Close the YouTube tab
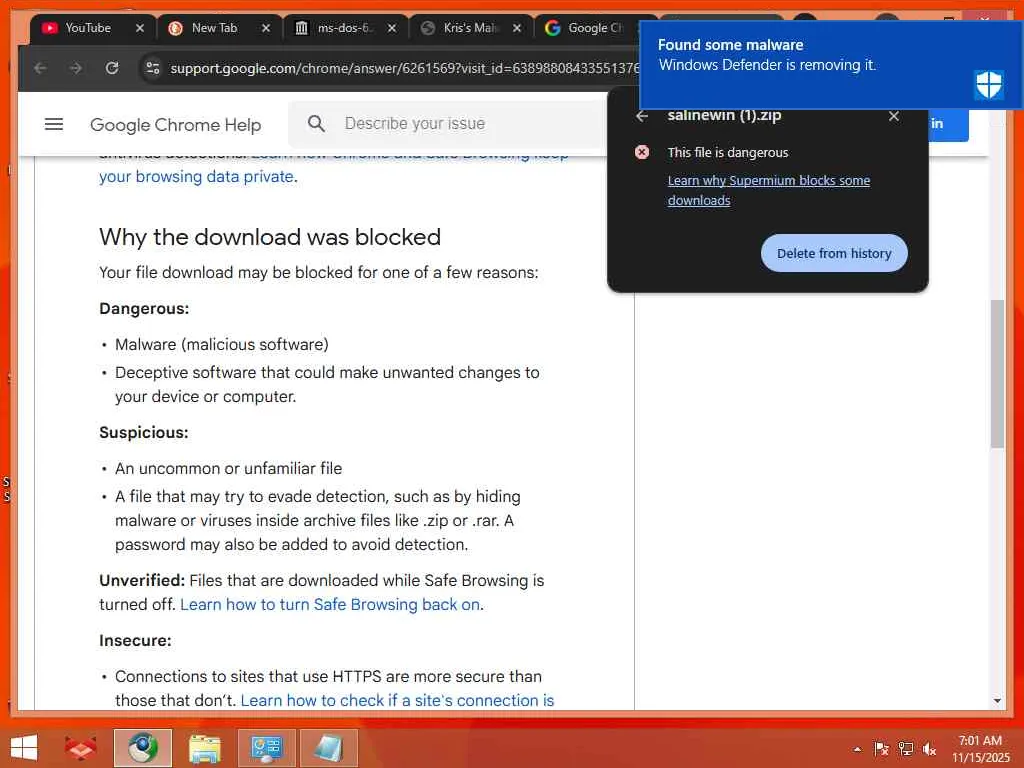The width and height of the screenshot is (1024, 768). (x=140, y=28)
